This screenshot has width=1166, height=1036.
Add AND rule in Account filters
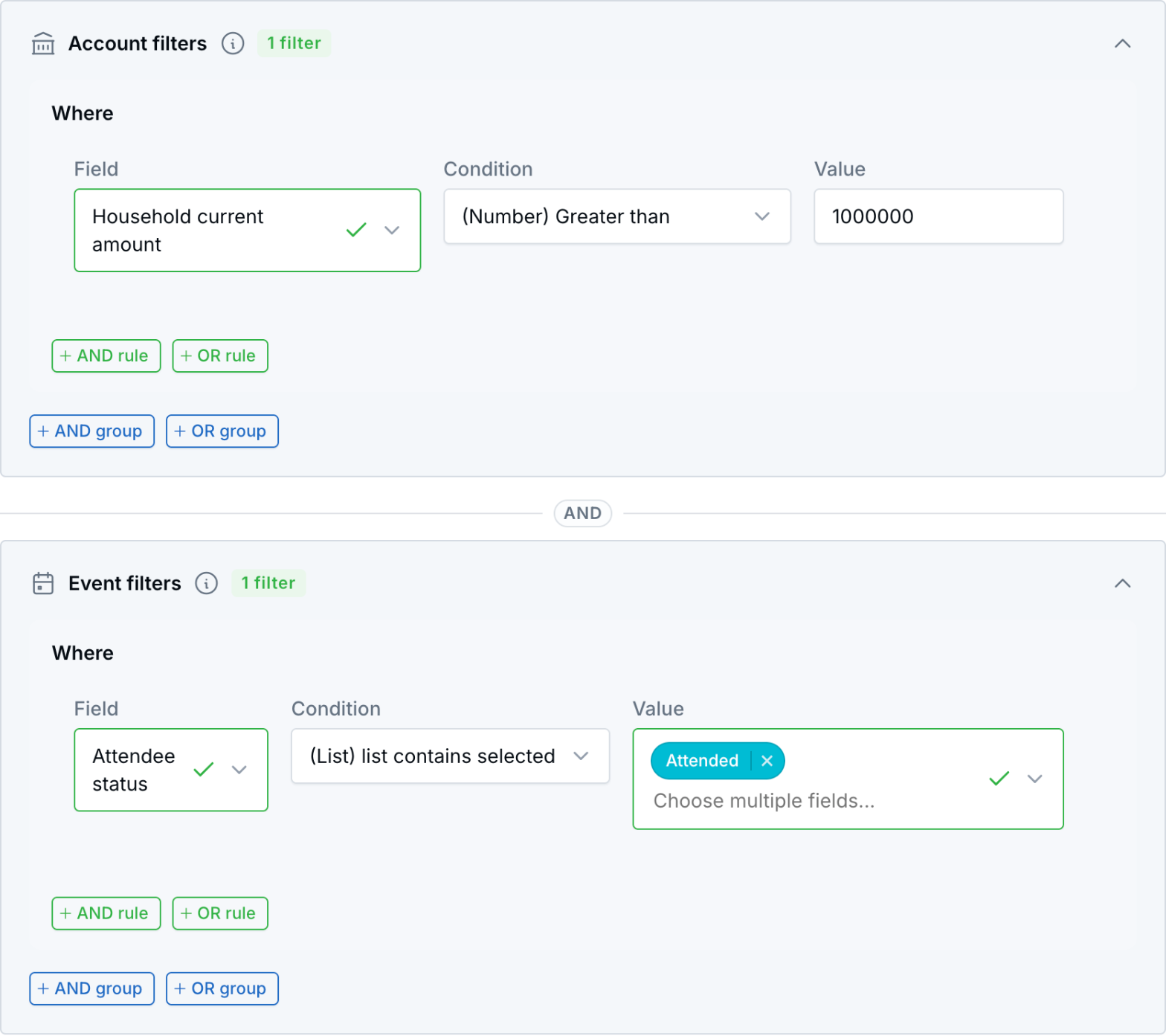point(106,356)
